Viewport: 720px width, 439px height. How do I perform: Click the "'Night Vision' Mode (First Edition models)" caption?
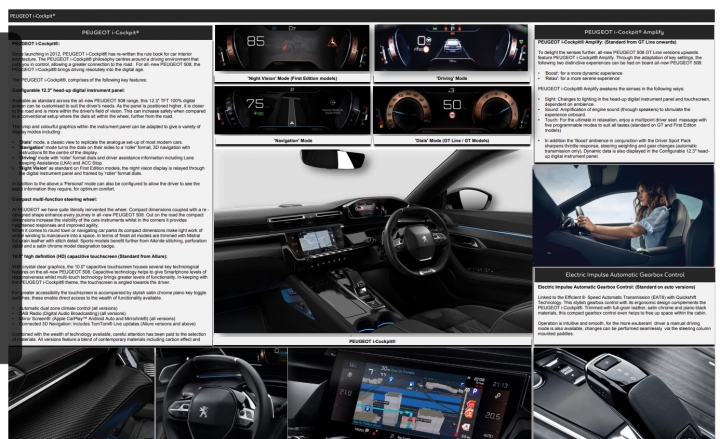292,78
